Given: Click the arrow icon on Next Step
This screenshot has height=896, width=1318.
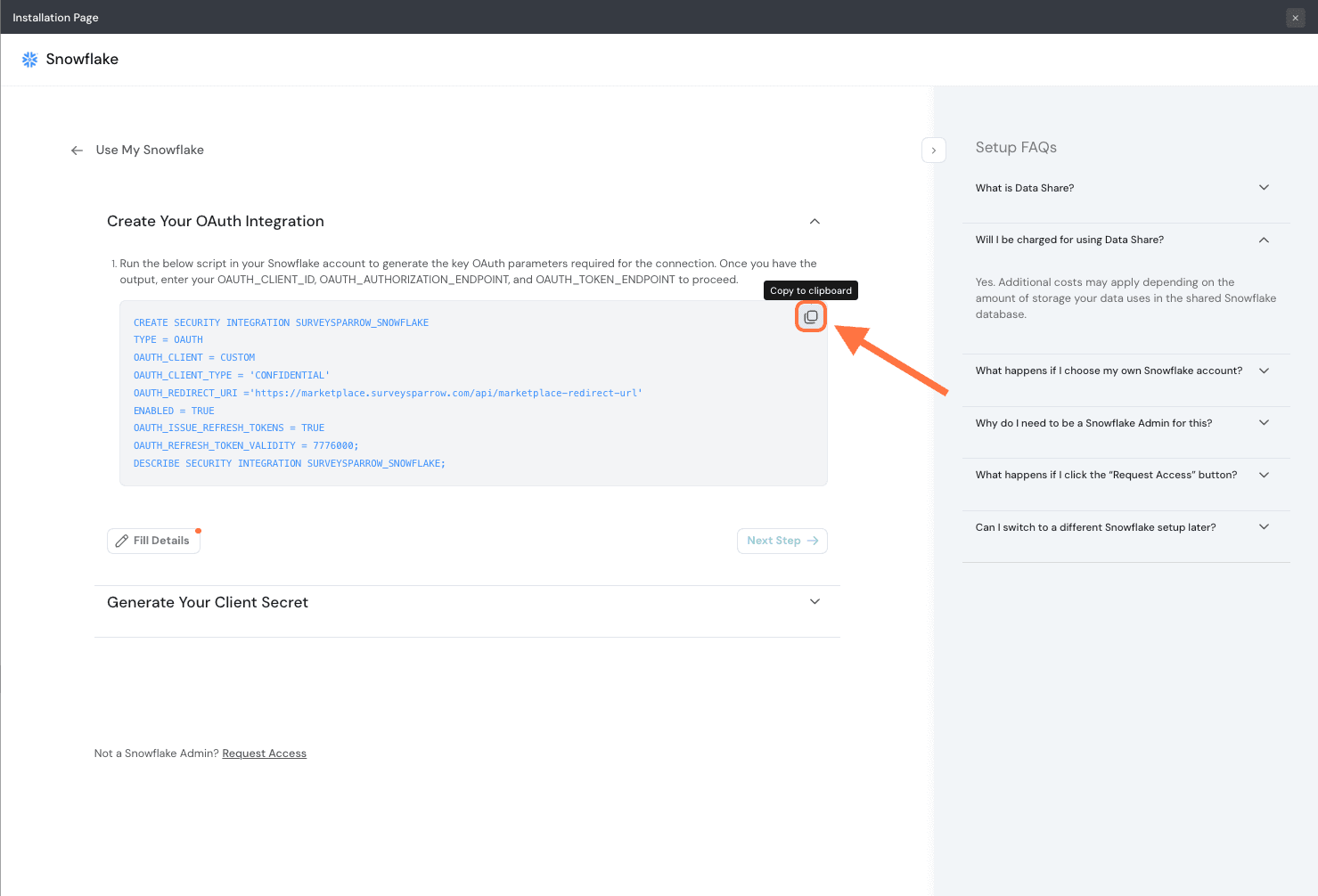Looking at the screenshot, I should [813, 541].
